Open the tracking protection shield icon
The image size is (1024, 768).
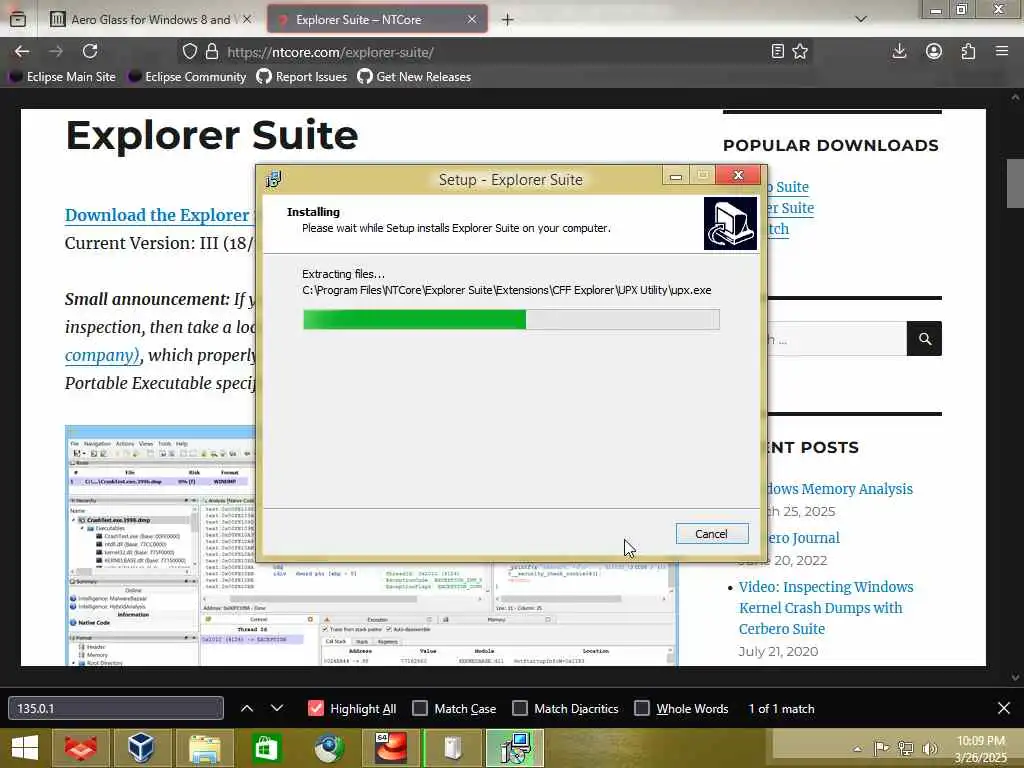189,52
